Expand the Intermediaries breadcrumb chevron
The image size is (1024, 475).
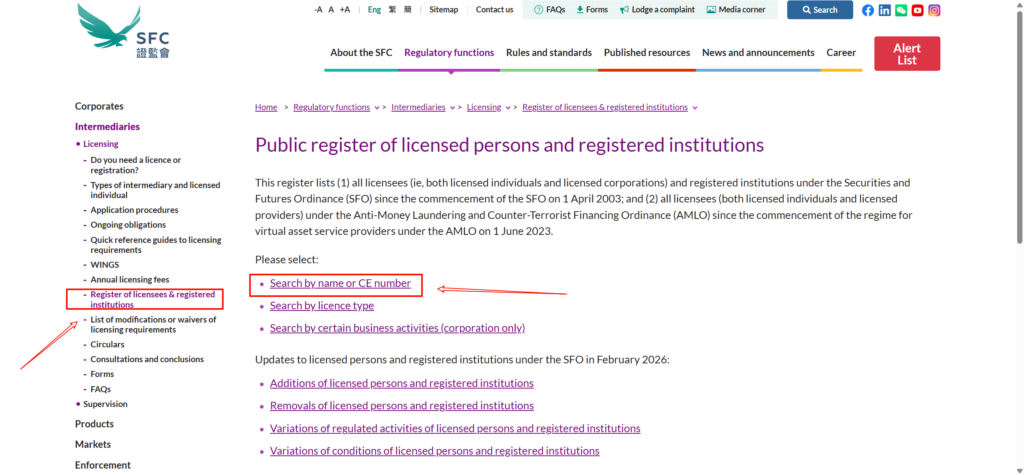coord(455,107)
